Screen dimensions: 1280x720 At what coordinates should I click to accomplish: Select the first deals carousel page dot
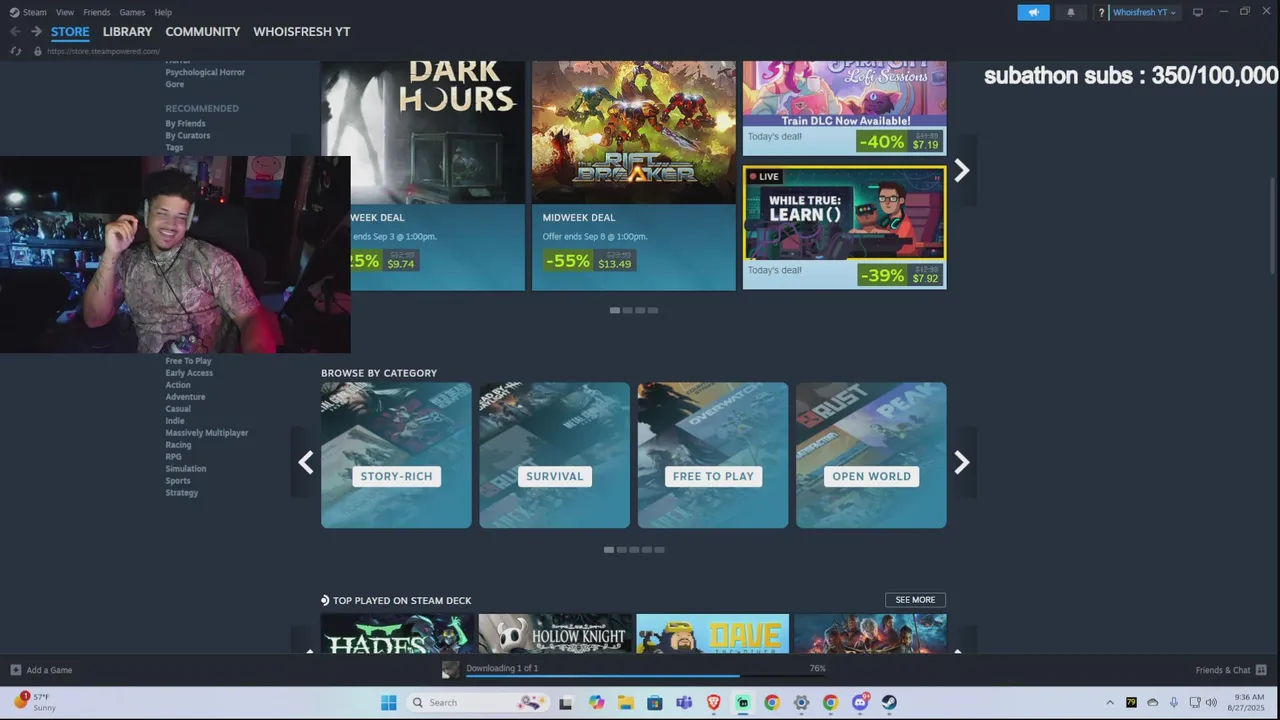[x=614, y=310]
